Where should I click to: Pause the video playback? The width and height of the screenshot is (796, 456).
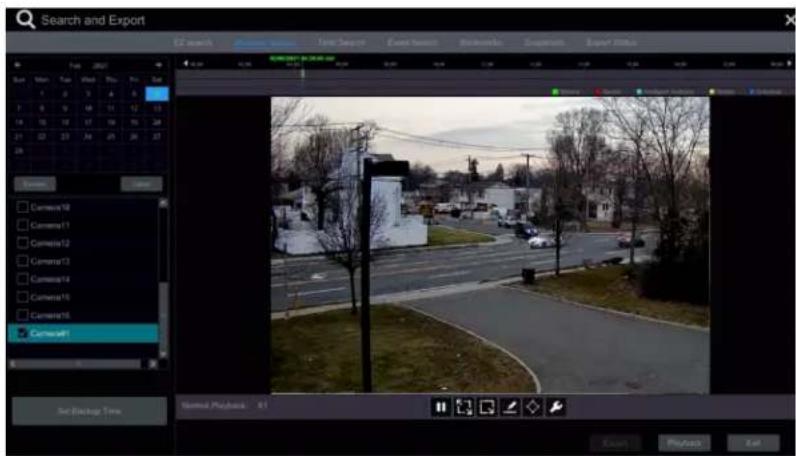coord(441,407)
